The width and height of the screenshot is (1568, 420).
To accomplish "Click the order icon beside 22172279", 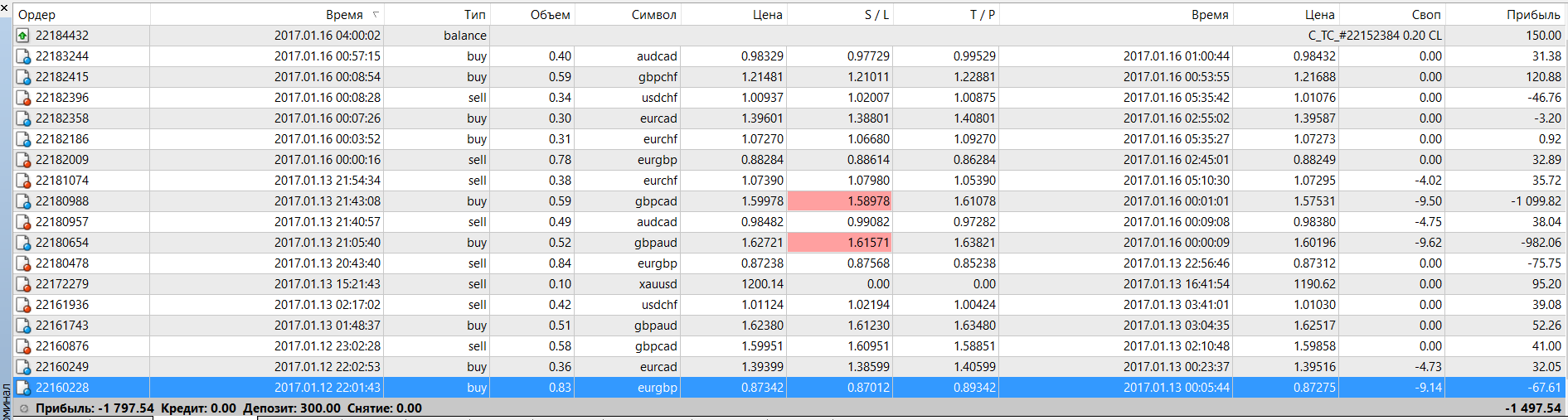I will pyautogui.click(x=23, y=284).
